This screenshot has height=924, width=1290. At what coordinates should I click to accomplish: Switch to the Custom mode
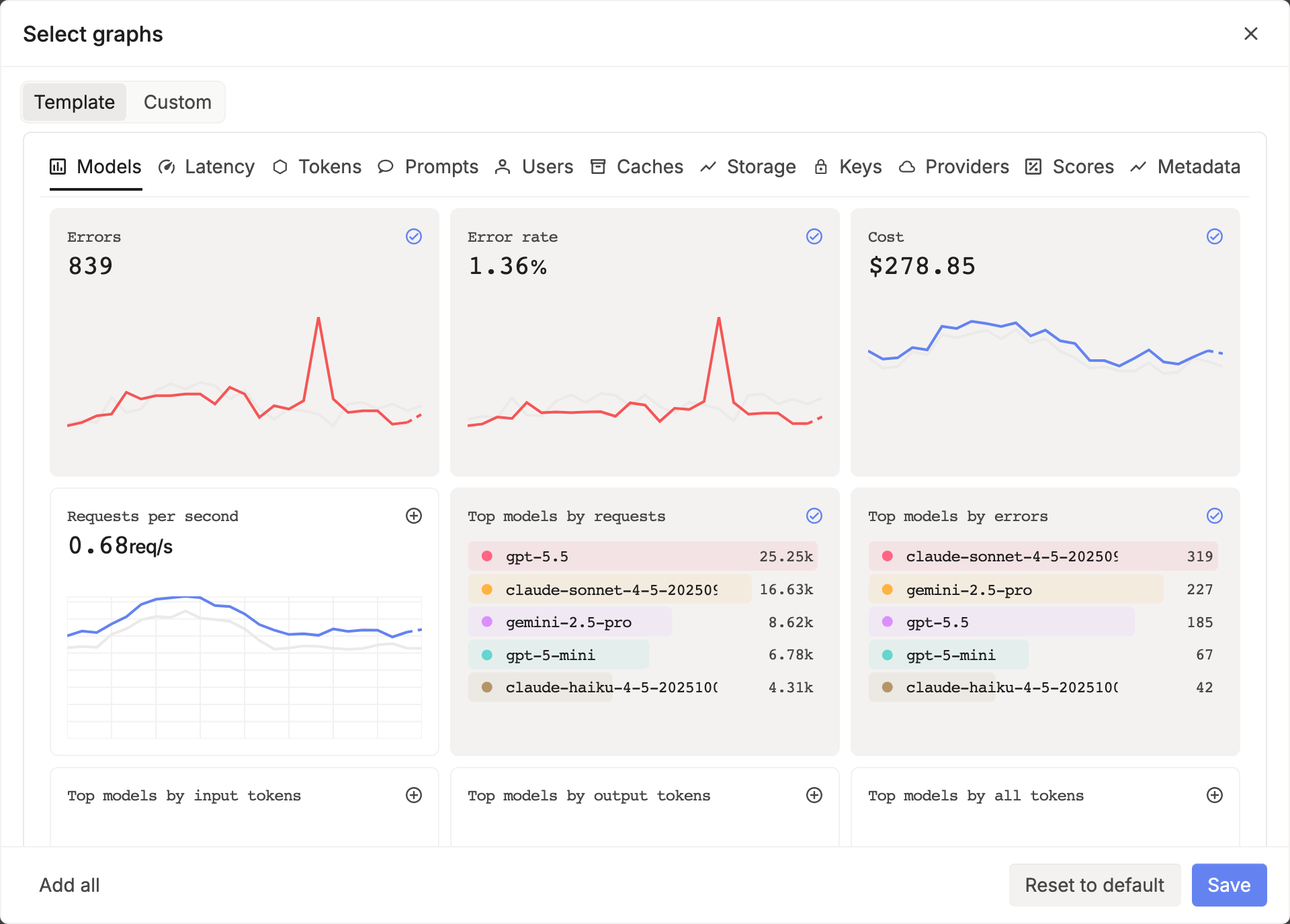pos(177,102)
